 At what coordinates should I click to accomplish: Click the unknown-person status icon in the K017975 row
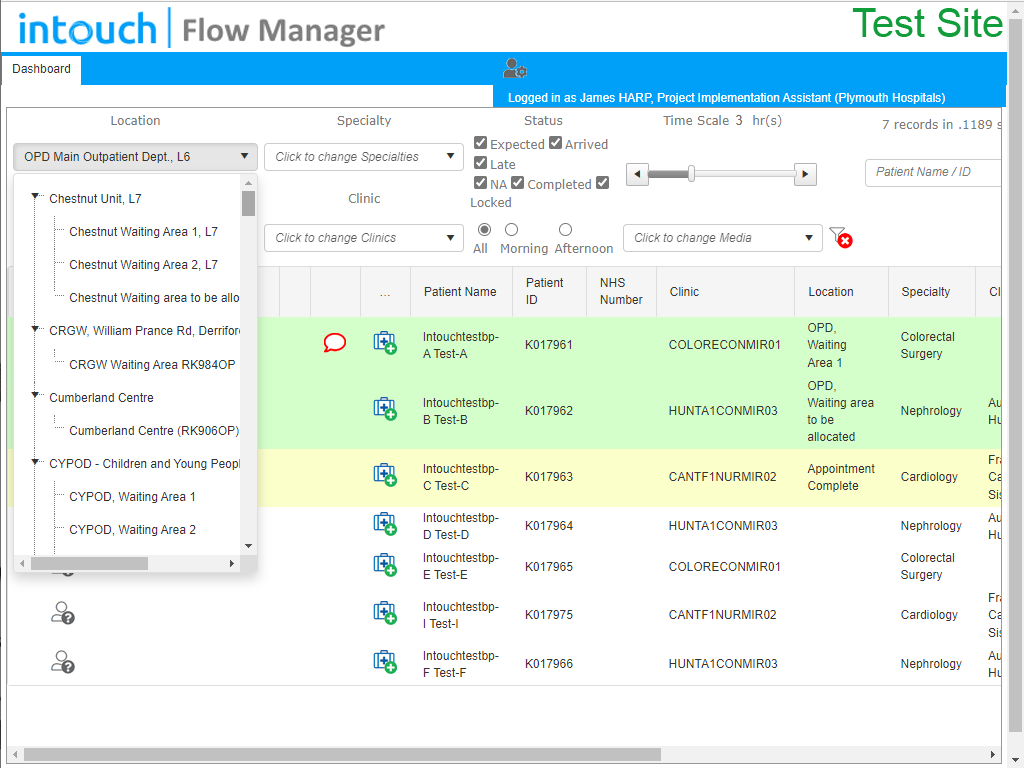click(63, 613)
